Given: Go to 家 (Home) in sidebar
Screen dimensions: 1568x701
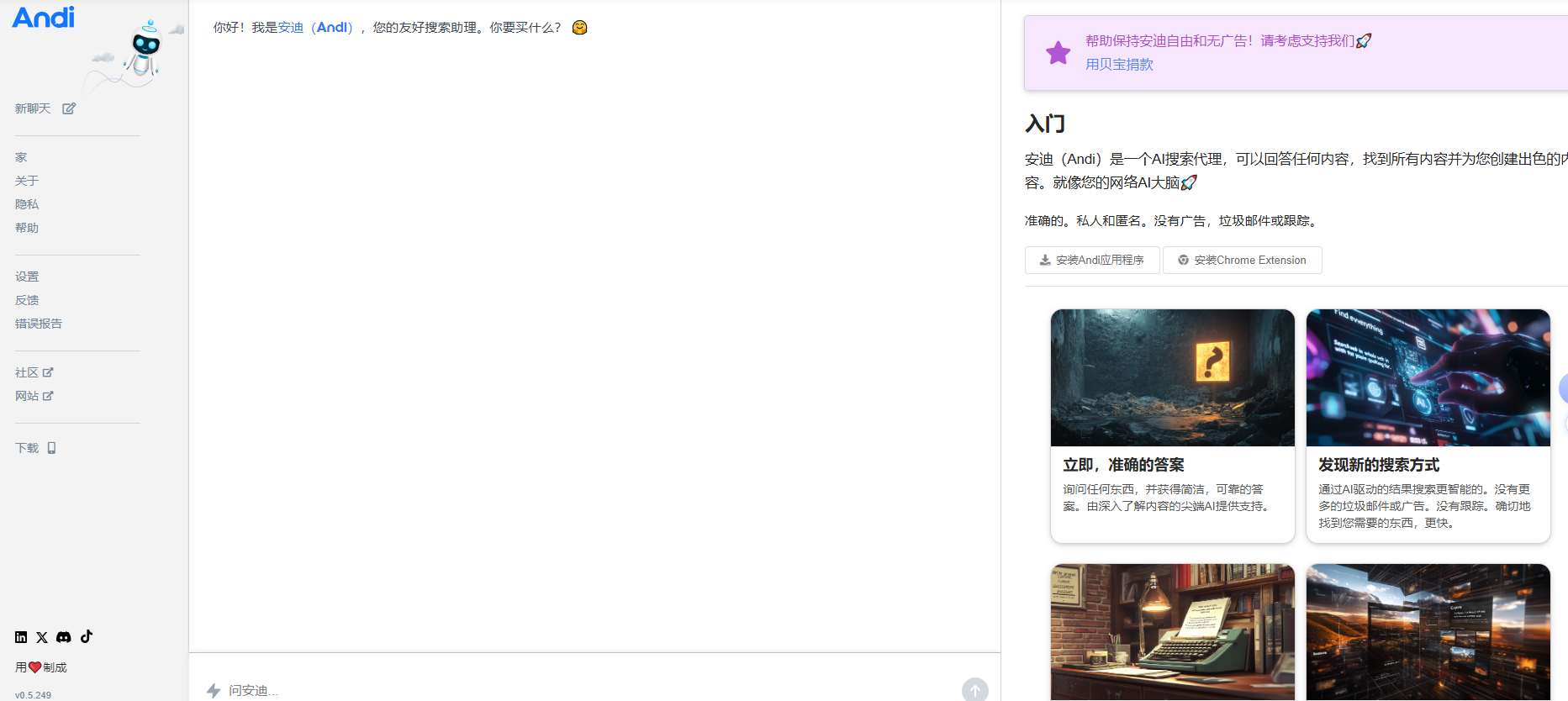Looking at the screenshot, I should click(21, 157).
